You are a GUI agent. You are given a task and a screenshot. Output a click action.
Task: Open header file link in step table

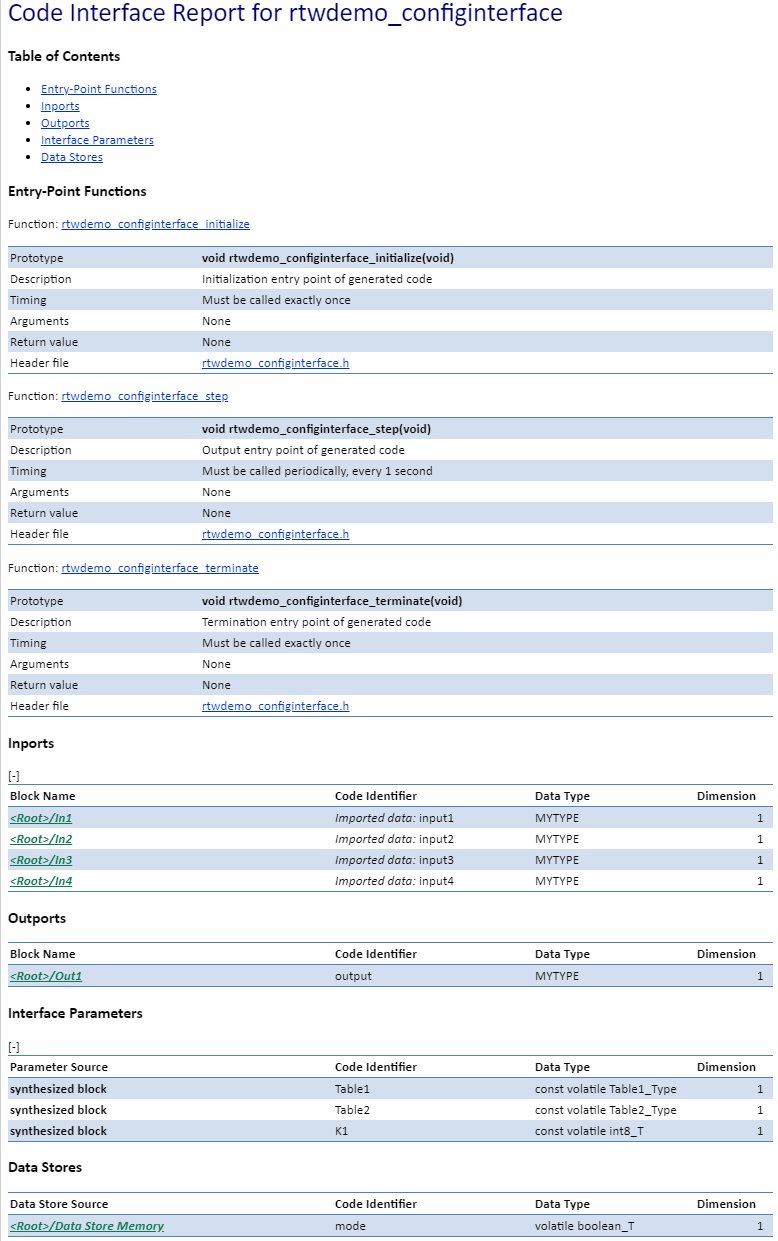tap(275, 534)
